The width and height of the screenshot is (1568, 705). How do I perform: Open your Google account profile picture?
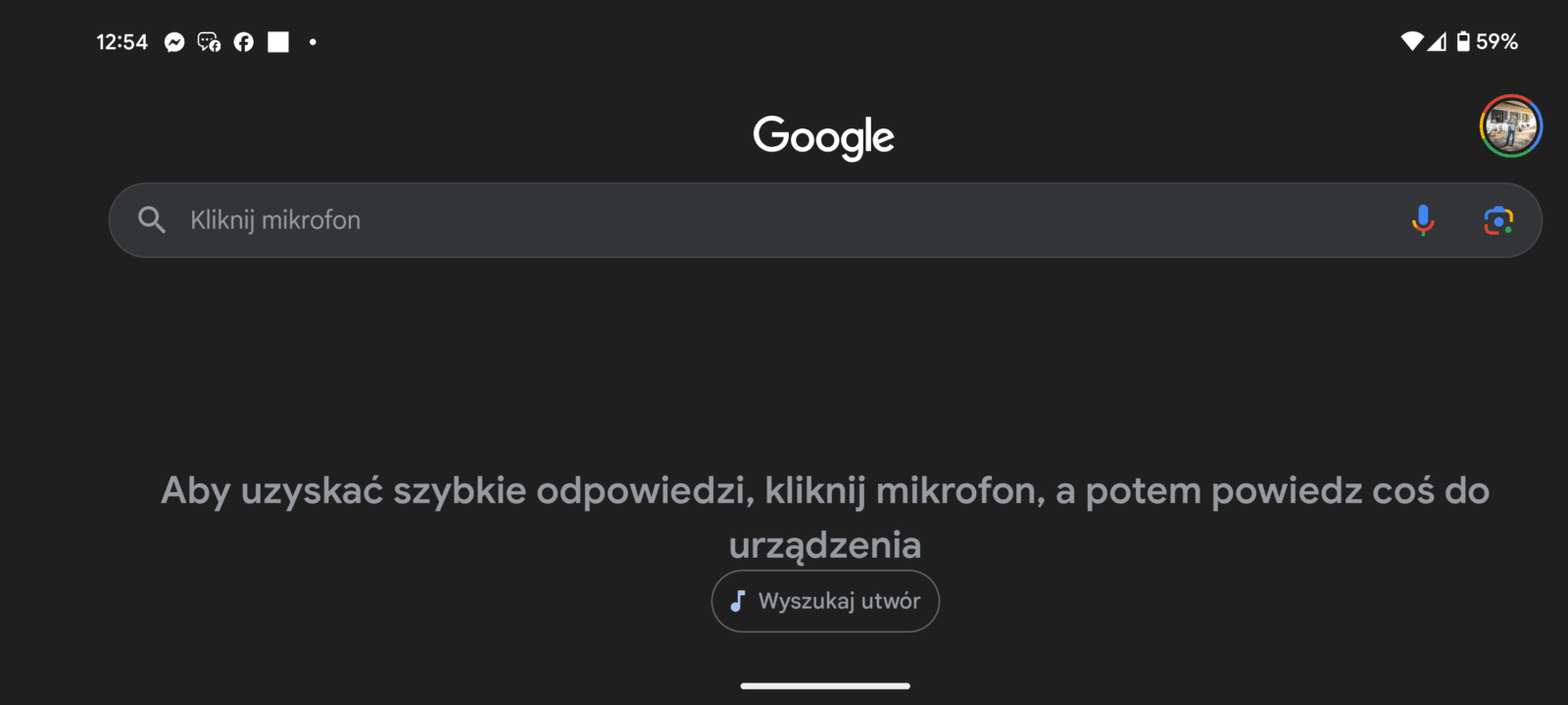[1509, 125]
